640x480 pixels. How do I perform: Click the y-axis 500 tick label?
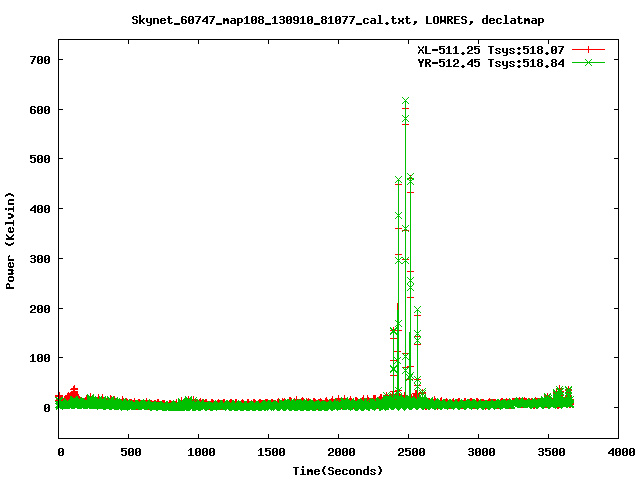40,159
